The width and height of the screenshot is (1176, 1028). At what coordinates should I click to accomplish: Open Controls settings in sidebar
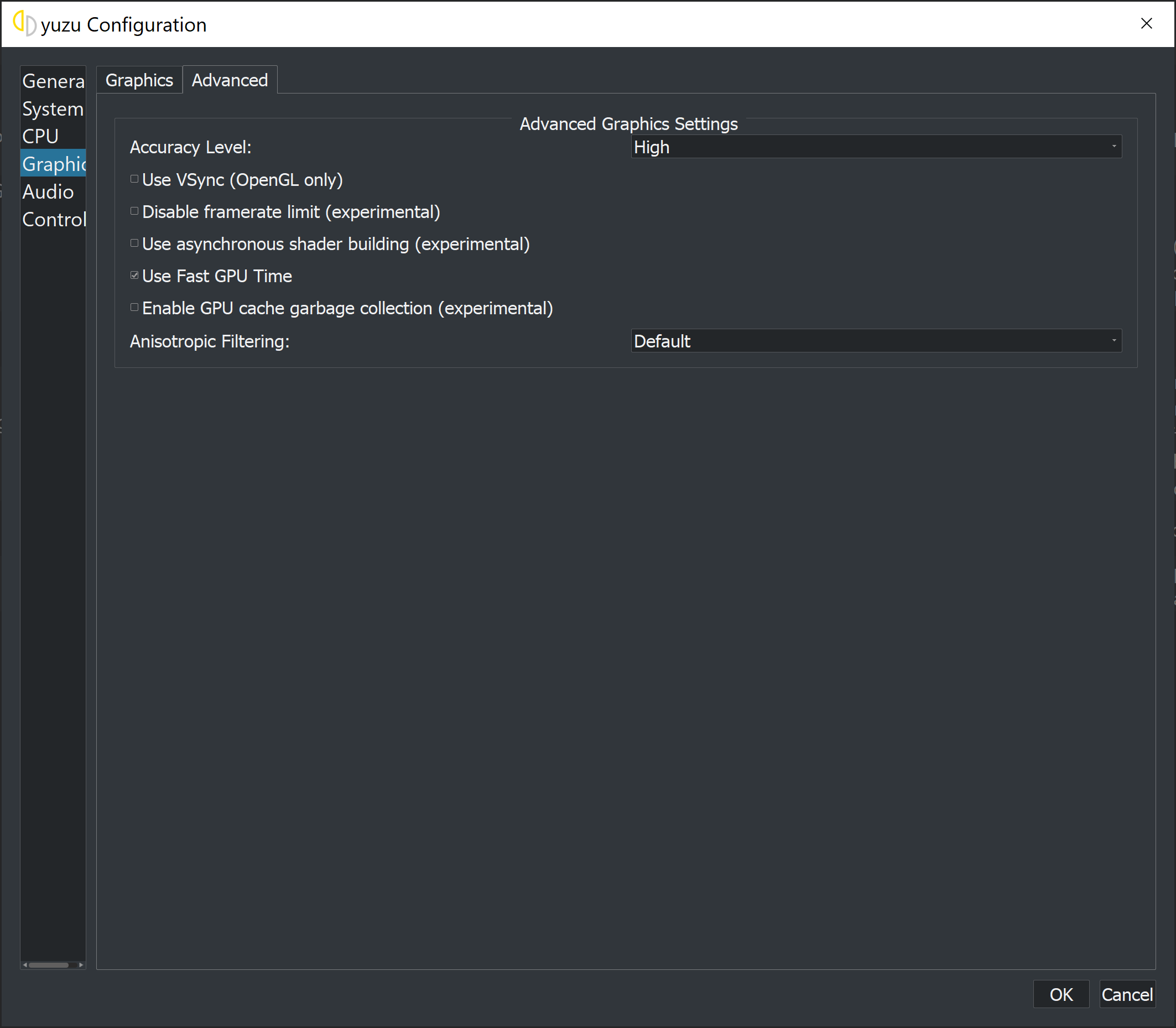[x=53, y=219]
